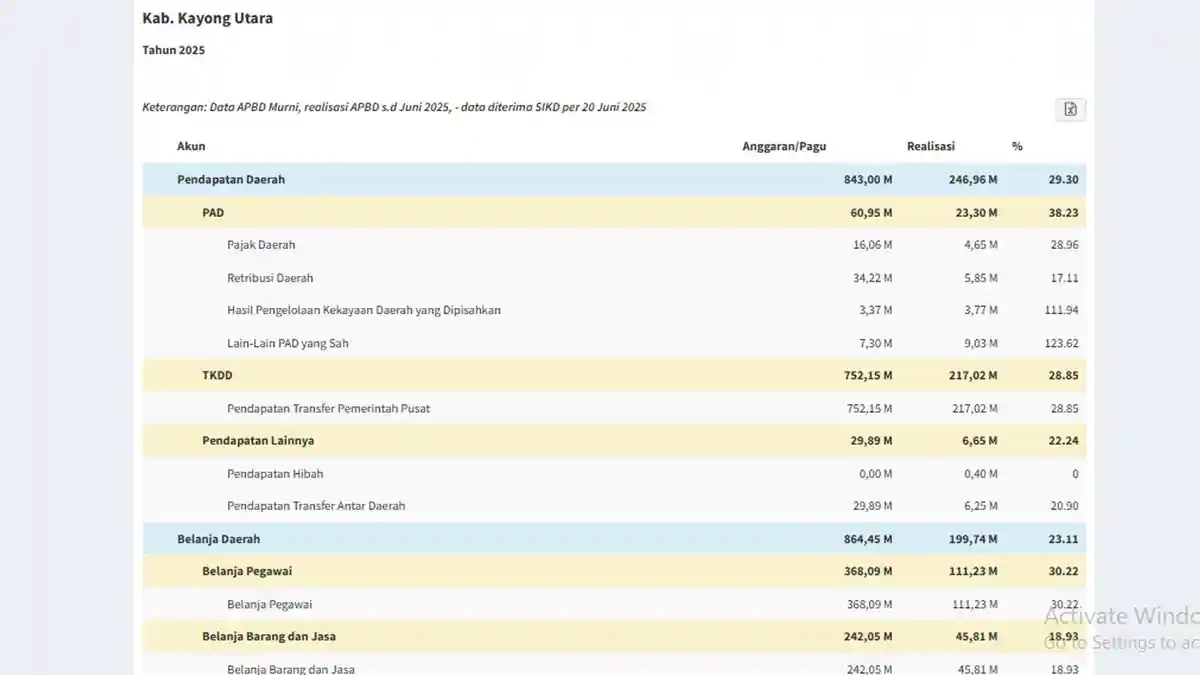Click the 246,96 M realisasi value
1200x675 pixels.
[973, 180]
